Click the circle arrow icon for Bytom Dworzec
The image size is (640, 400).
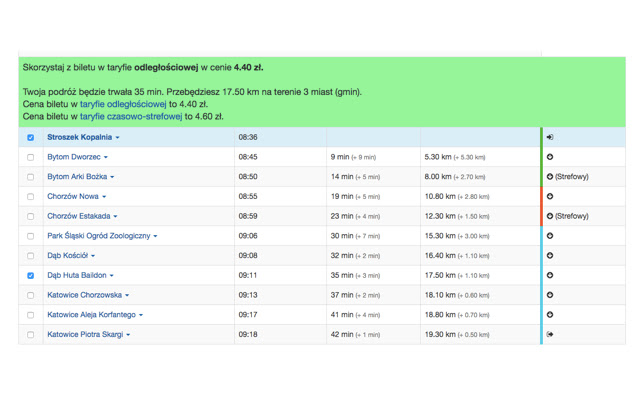click(x=550, y=157)
